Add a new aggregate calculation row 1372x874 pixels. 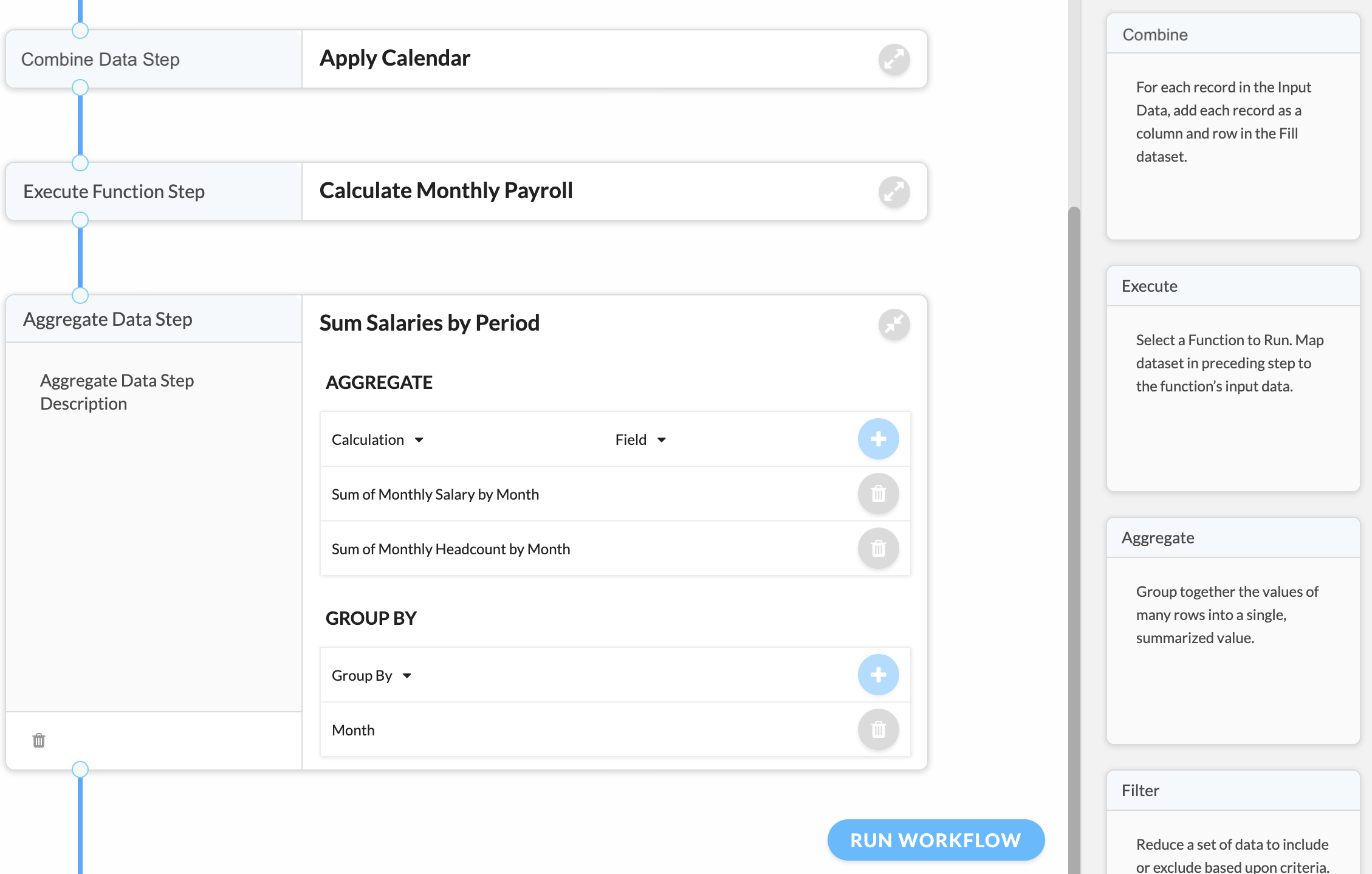[878, 439]
